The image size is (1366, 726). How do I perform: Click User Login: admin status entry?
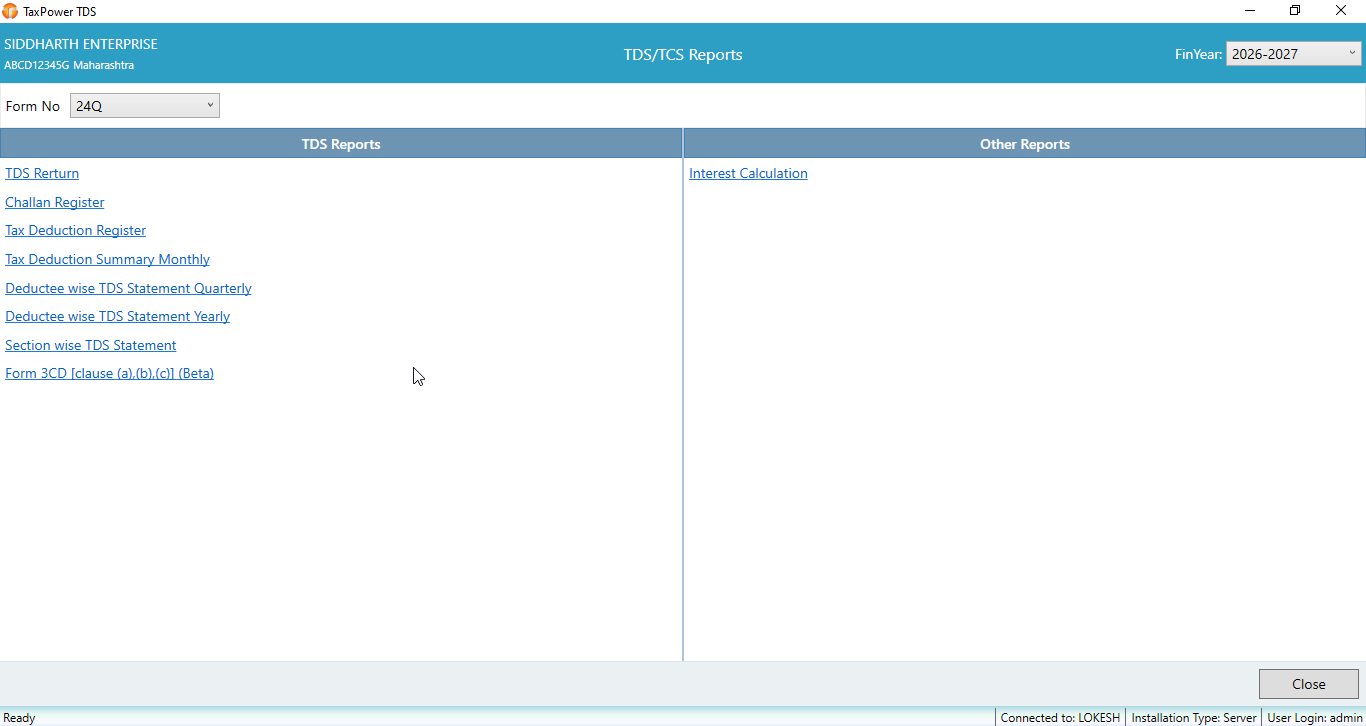[x=1315, y=717]
